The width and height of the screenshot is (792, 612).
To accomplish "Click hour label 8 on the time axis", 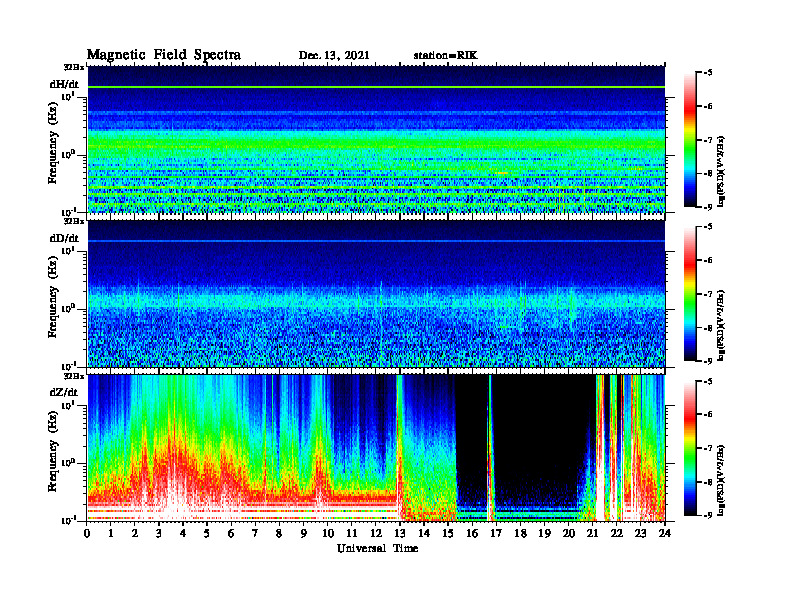I will [279, 534].
